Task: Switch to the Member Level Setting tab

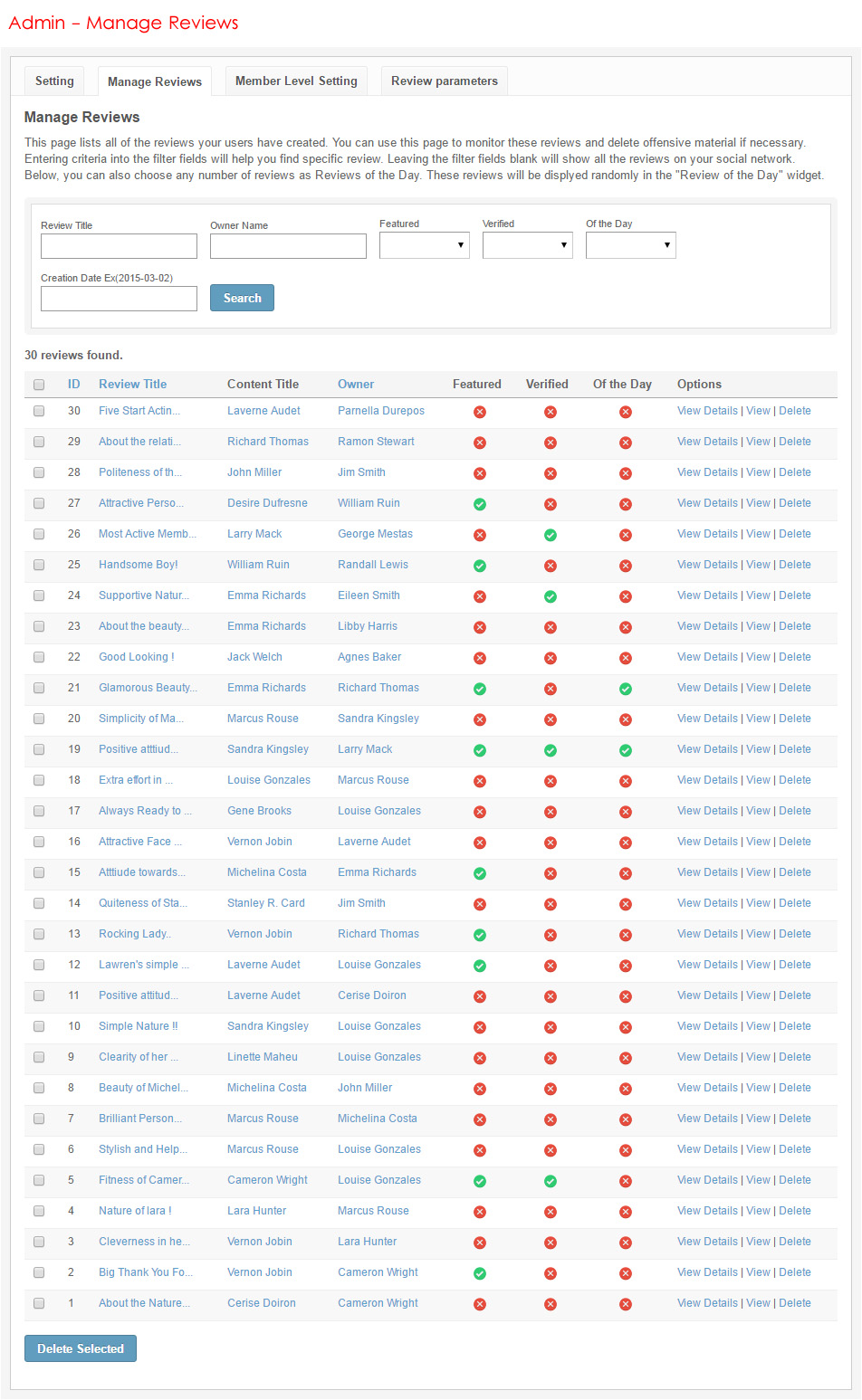Action: point(296,81)
